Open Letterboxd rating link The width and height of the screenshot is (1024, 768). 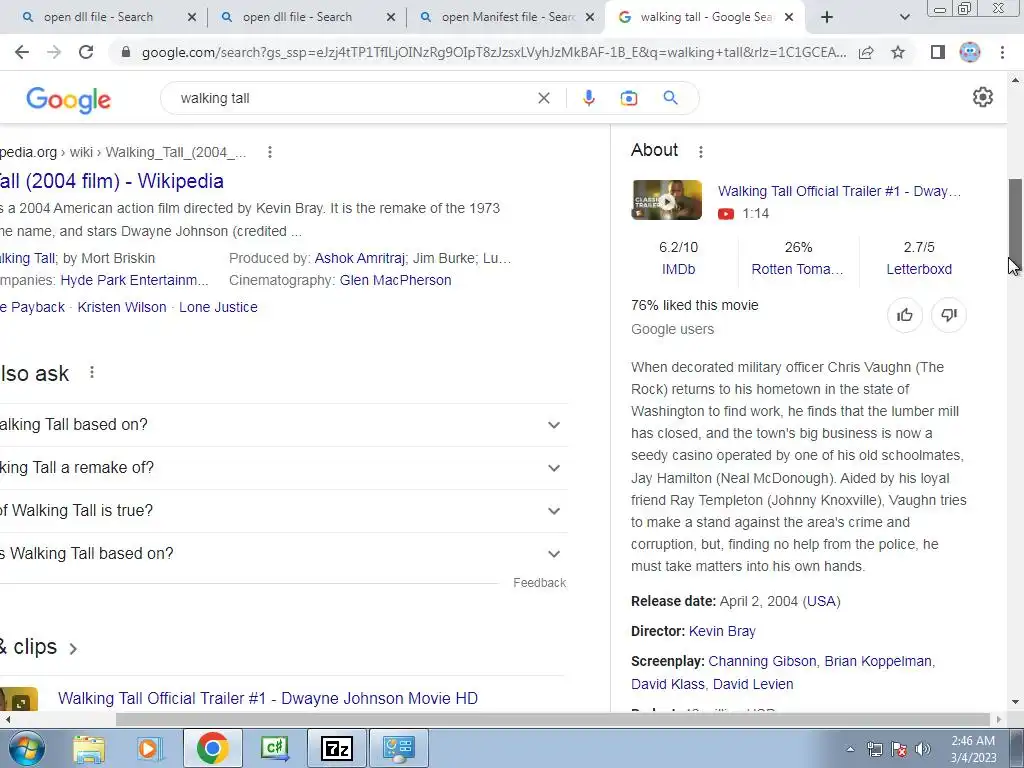pyautogui.click(x=919, y=269)
